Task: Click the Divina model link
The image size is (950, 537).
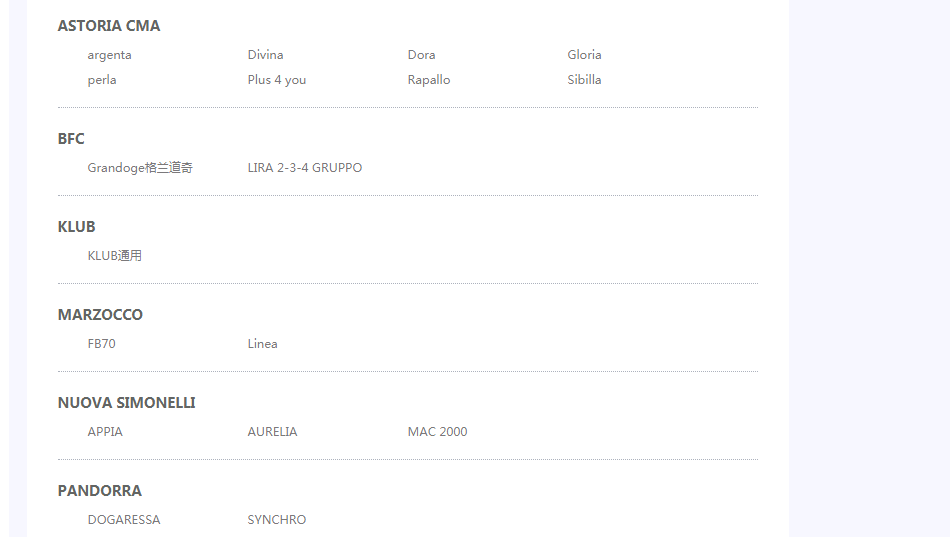Action: tap(265, 55)
